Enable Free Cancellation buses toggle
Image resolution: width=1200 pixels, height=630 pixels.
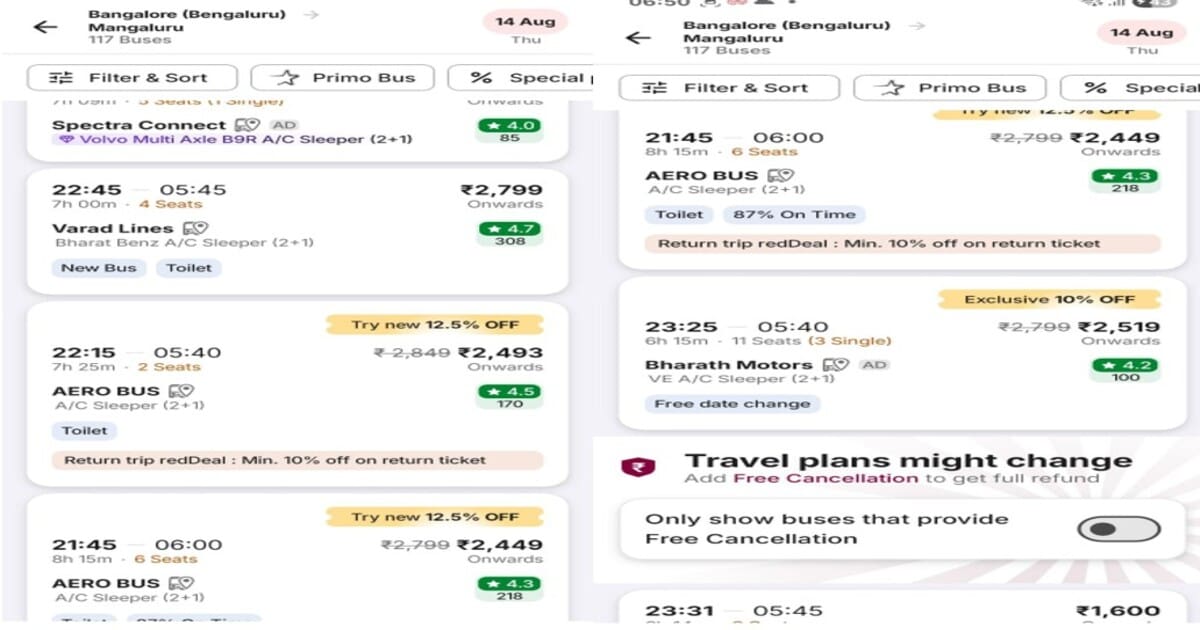[1121, 529]
